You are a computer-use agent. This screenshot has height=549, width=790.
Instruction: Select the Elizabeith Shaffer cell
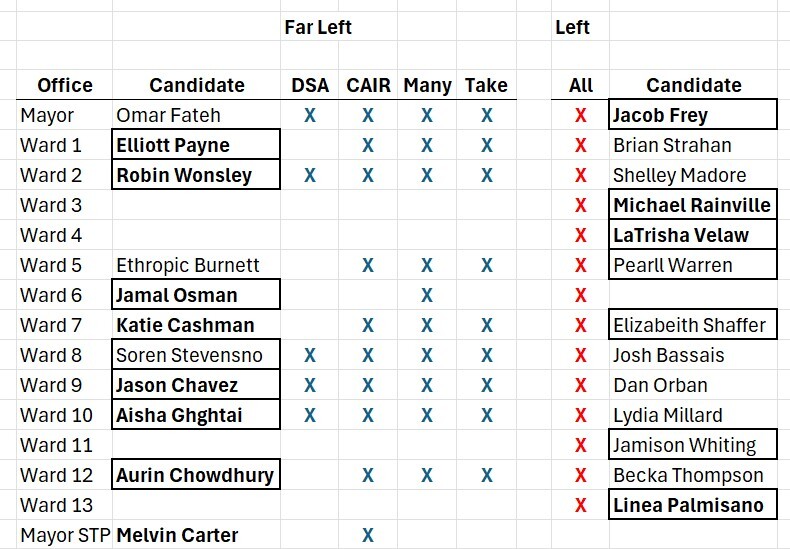pyautogui.click(x=690, y=325)
